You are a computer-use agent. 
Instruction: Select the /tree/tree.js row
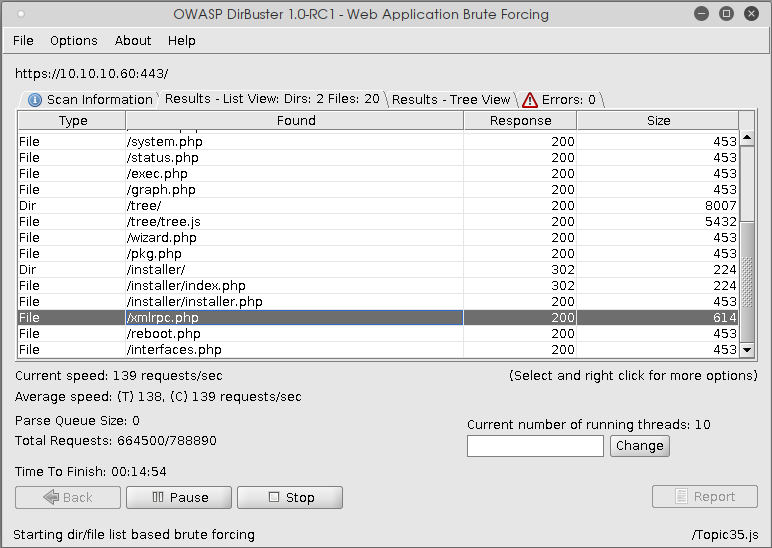378,222
